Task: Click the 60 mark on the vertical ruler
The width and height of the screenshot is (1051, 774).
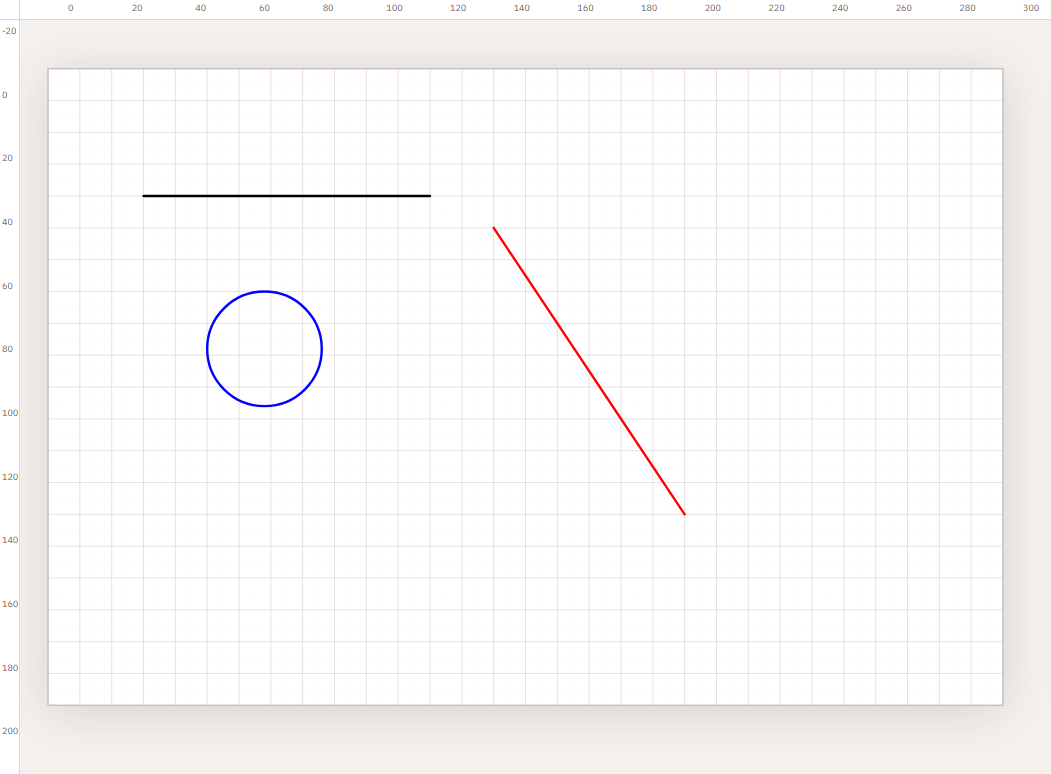Action: tap(7, 285)
